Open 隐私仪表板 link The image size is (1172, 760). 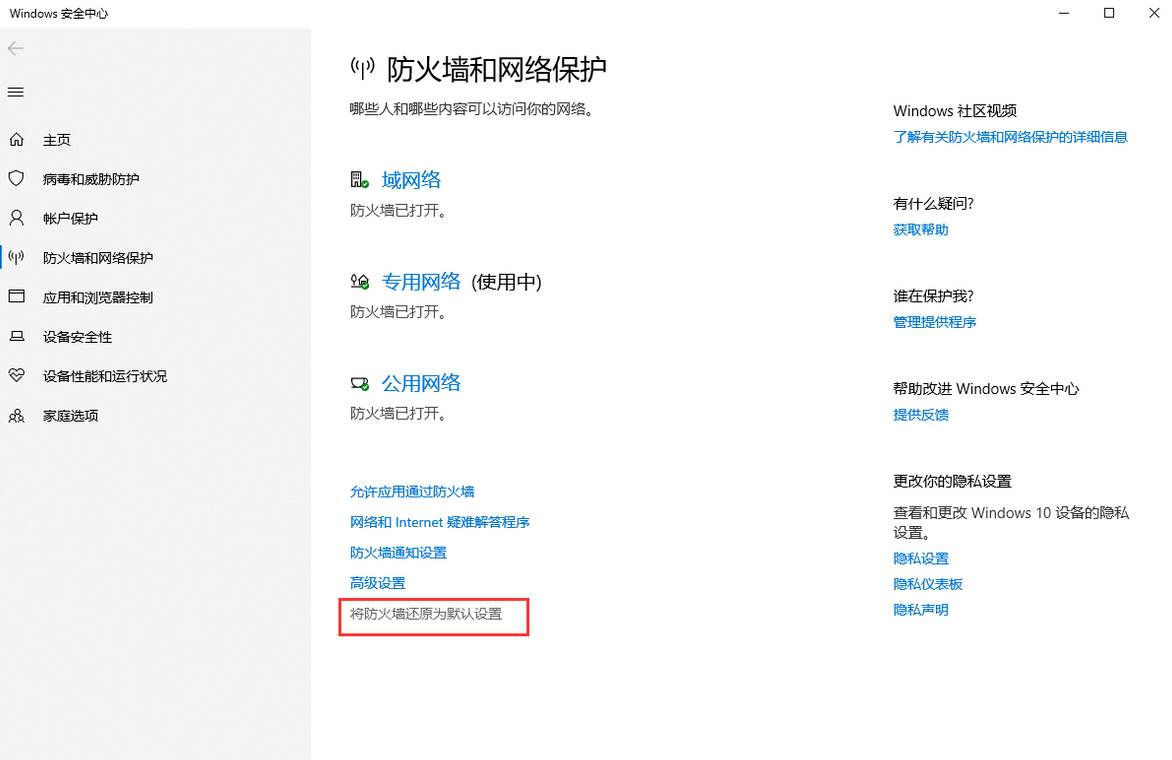(928, 584)
